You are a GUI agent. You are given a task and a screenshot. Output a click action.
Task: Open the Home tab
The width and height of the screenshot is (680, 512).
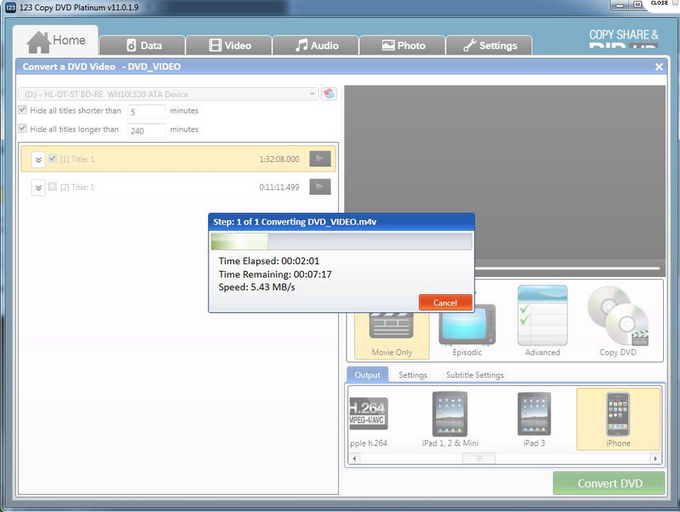pyautogui.click(x=56, y=40)
